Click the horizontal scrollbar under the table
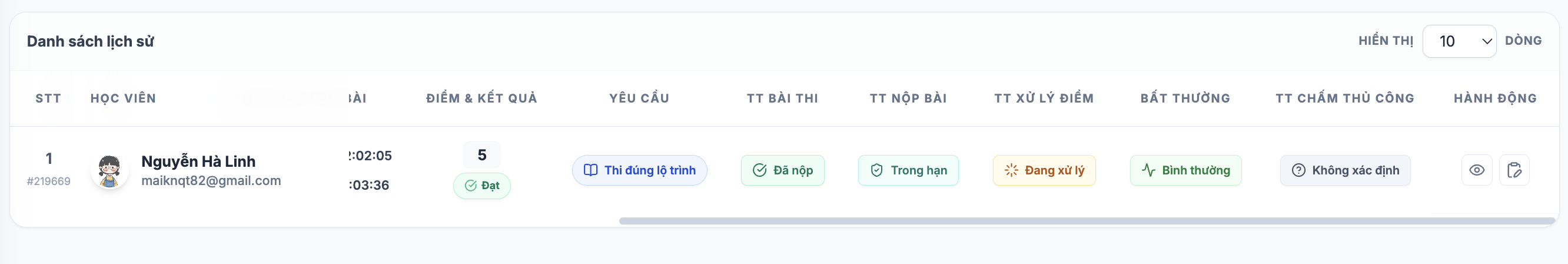The height and width of the screenshot is (264, 1568). 1087,221
